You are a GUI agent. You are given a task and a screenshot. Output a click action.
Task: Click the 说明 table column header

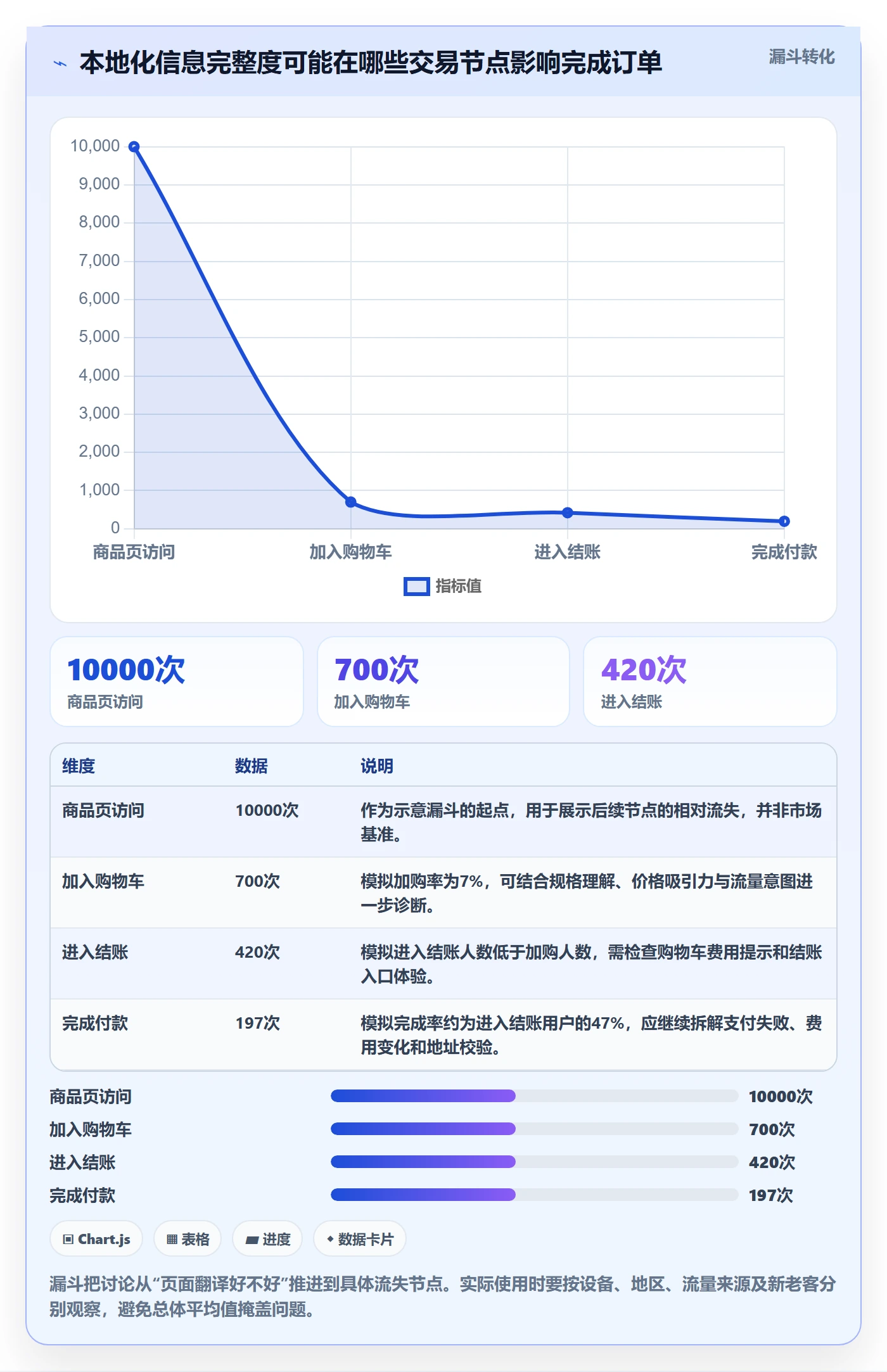(x=377, y=766)
